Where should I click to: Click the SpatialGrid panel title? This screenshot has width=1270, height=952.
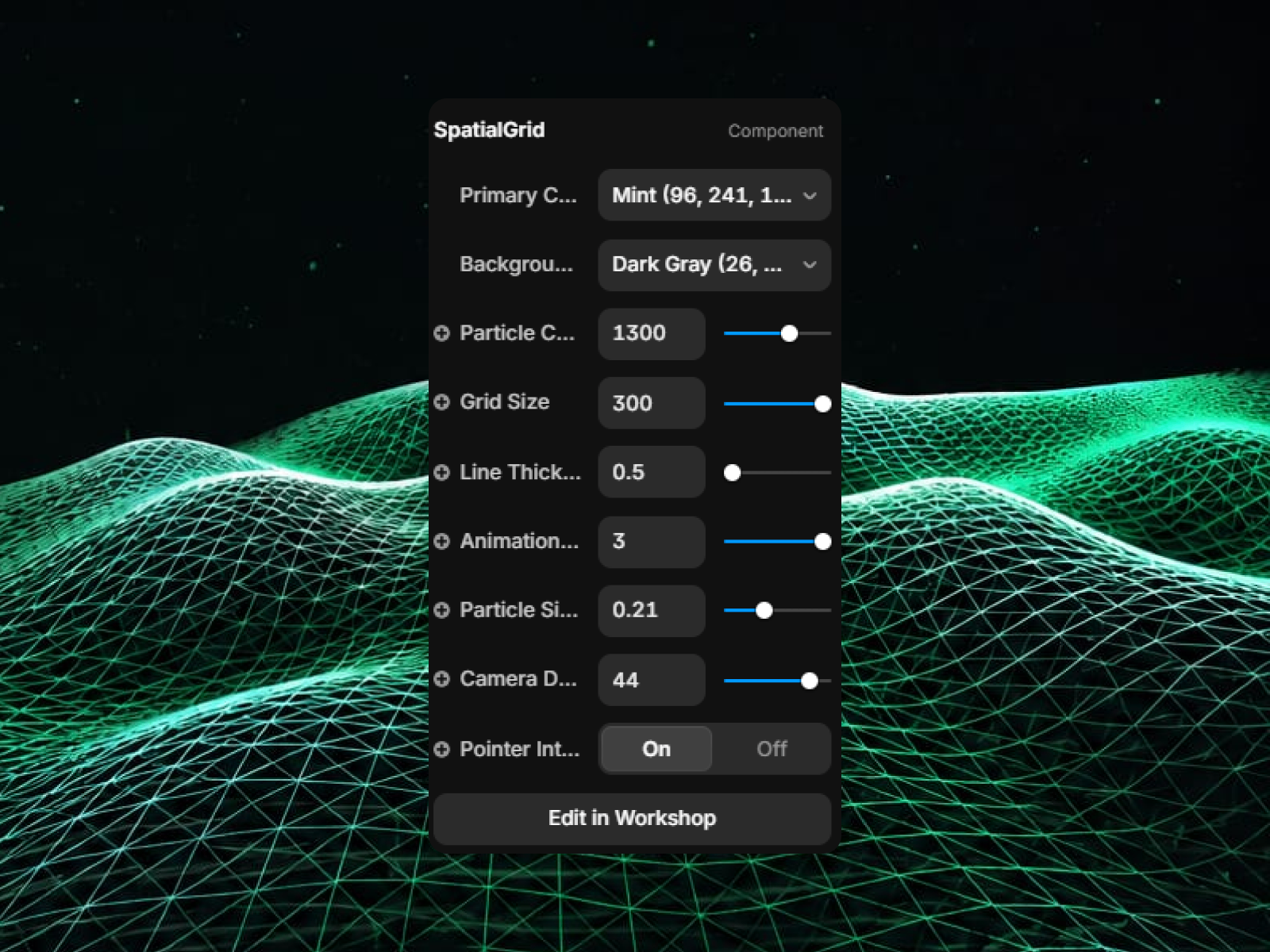click(x=489, y=130)
